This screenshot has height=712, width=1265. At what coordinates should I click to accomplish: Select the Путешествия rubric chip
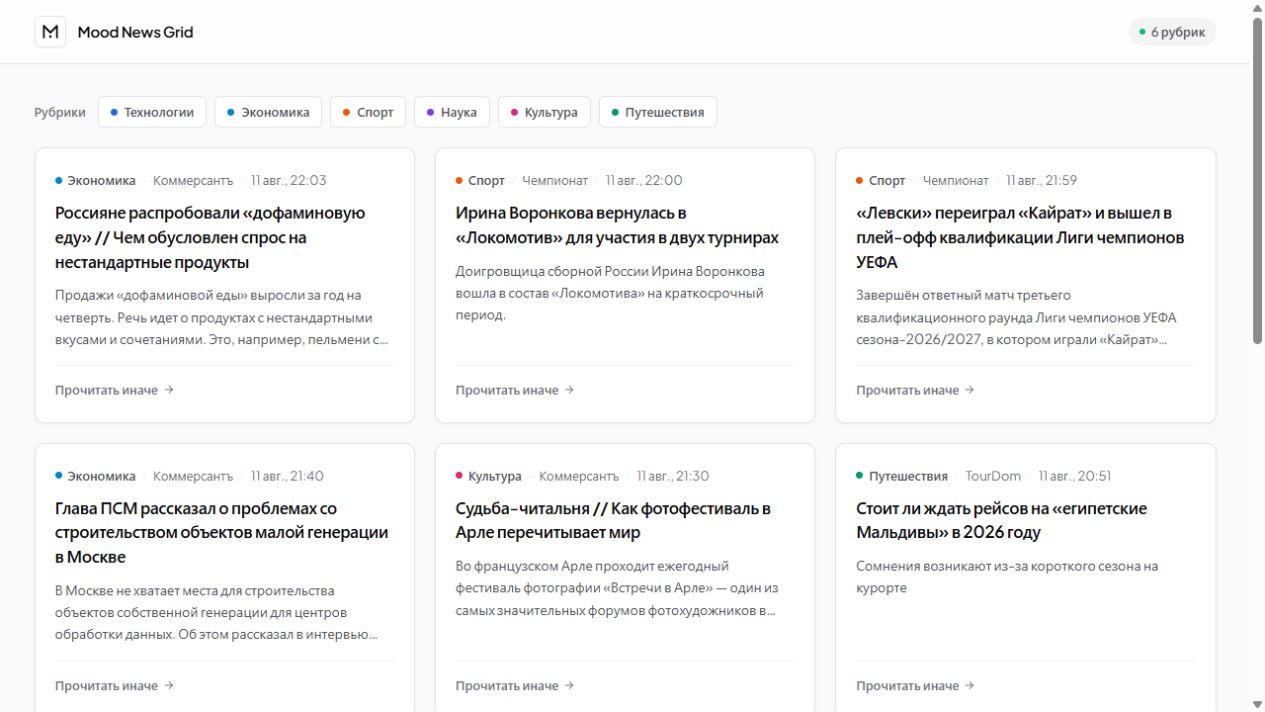tap(658, 112)
